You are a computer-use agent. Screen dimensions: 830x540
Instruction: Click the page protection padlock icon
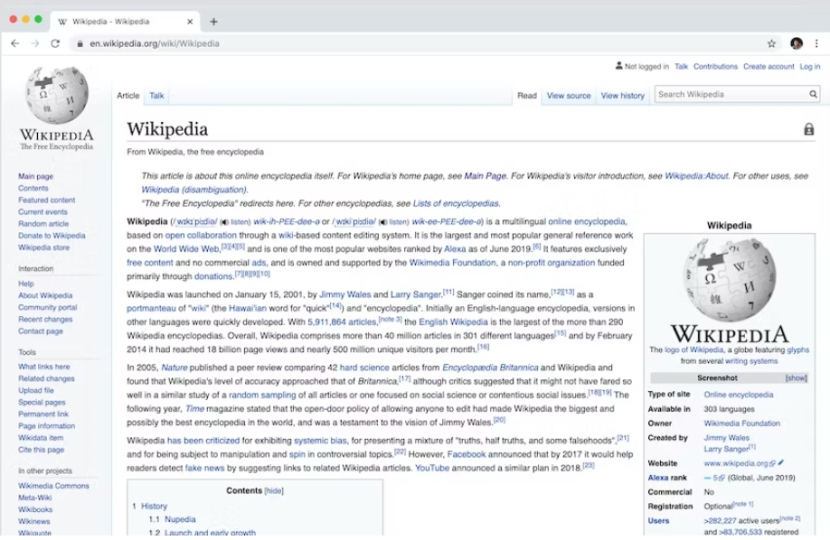pyautogui.click(x=808, y=129)
